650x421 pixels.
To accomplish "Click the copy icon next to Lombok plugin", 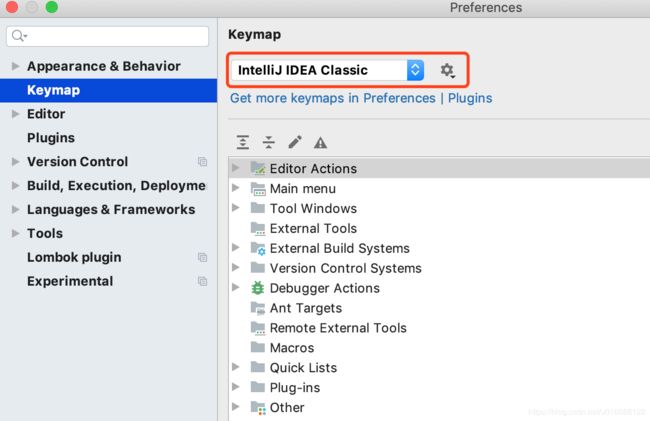I will pyautogui.click(x=202, y=257).
